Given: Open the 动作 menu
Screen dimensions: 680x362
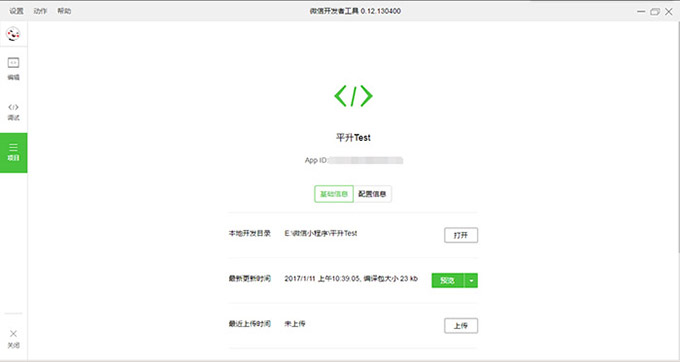Looking at the screenshot, I should tap(40, 11).
